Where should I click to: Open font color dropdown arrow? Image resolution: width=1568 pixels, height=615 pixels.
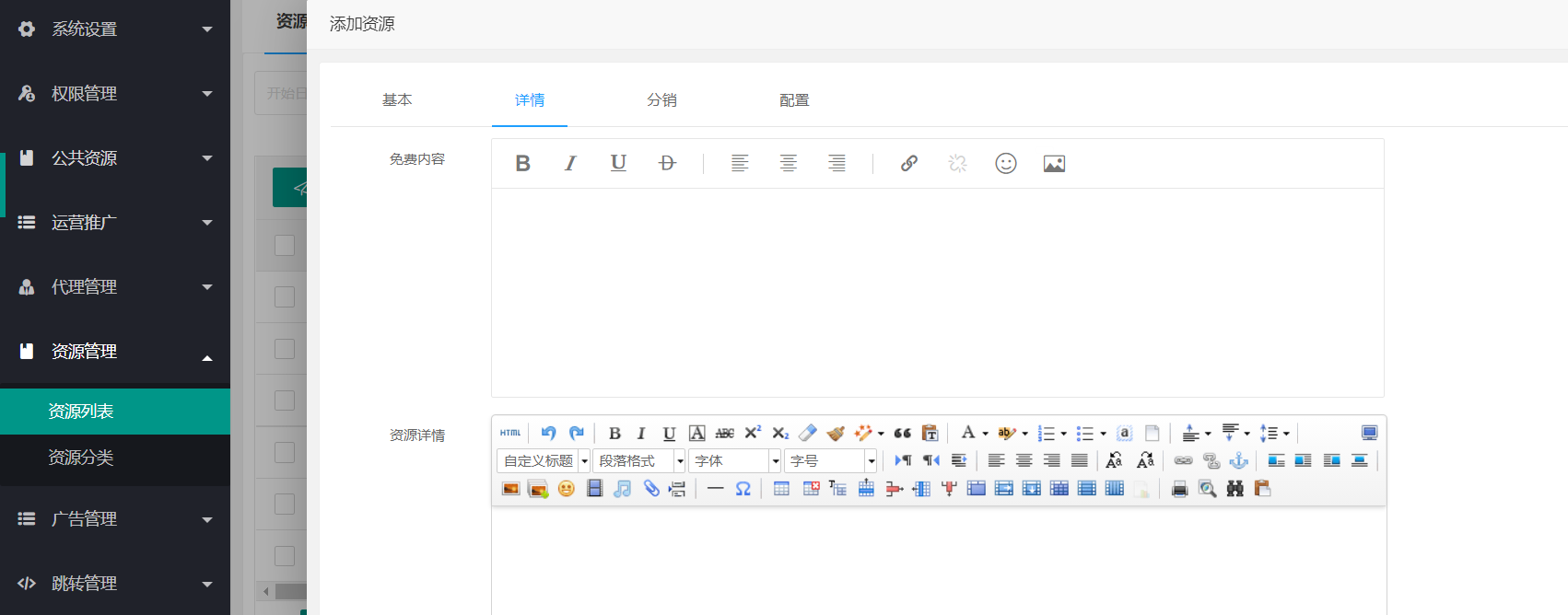(x=985, y=434)
